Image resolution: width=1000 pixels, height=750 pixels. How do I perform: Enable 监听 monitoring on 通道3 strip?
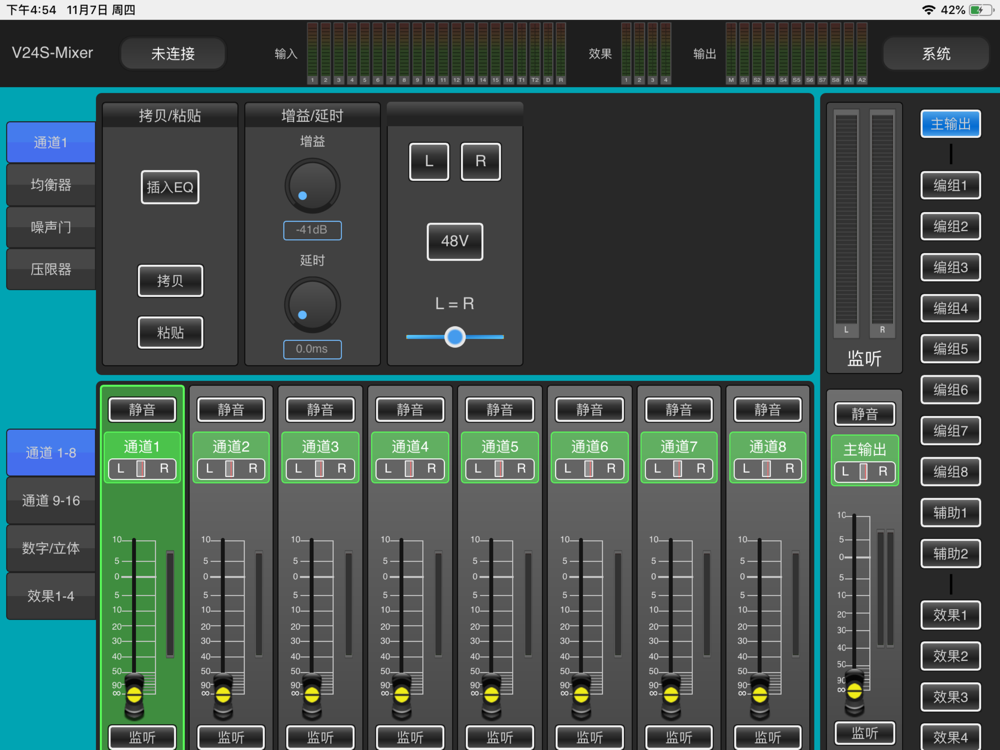coord(320,737)
